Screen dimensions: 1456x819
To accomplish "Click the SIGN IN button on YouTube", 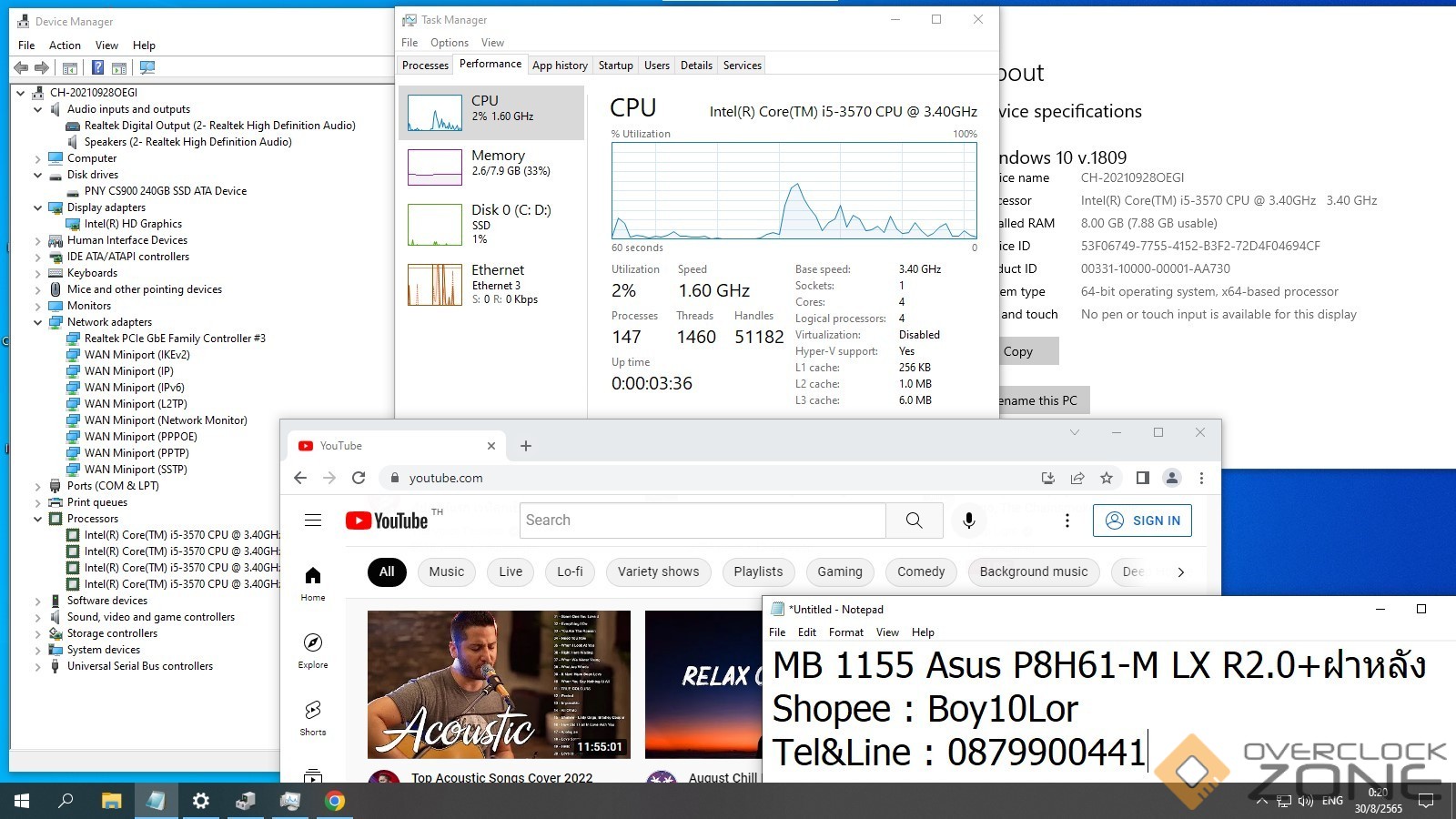I will tap(1142, 520).
